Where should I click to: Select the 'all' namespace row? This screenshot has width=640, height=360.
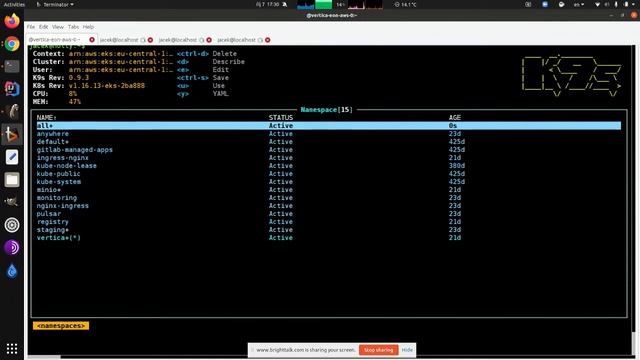(x=329, y=126)
